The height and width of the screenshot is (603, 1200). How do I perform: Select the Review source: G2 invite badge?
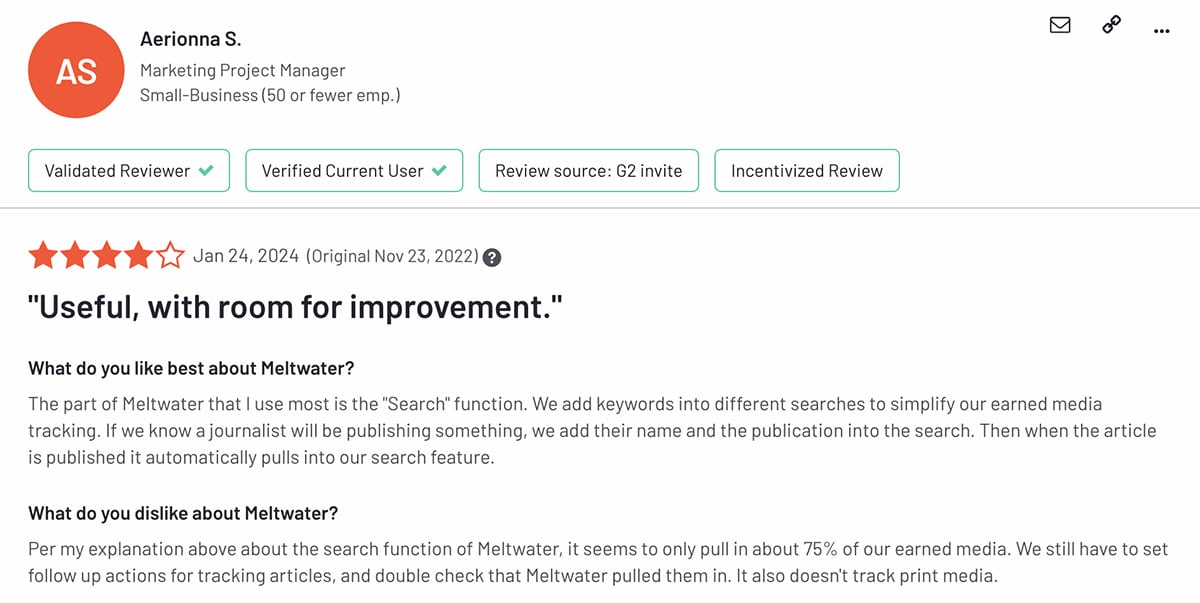(x=588, y=171)
